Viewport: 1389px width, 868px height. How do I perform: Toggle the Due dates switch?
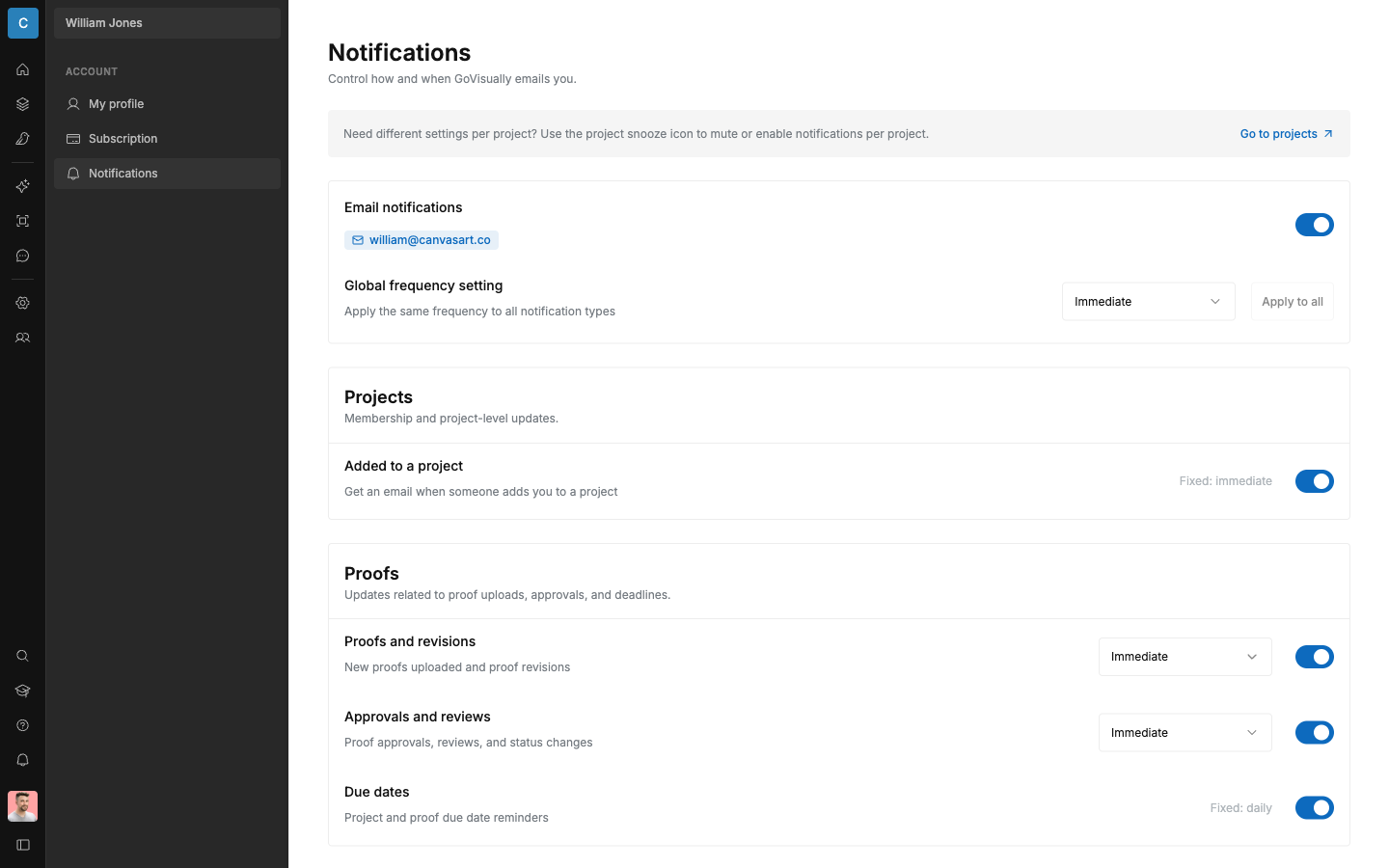tap(1315, 808)
